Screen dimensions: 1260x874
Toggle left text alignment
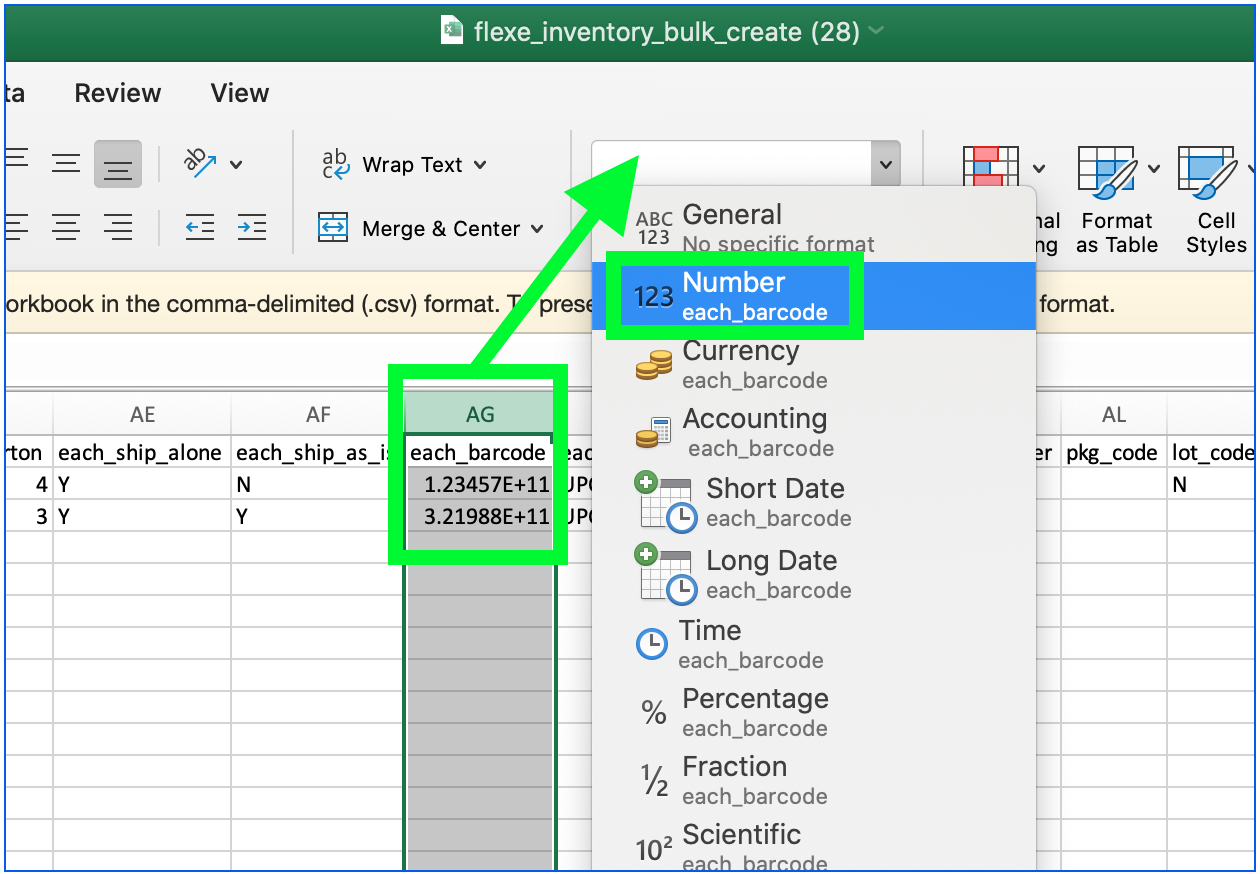(x=18, y=227)
